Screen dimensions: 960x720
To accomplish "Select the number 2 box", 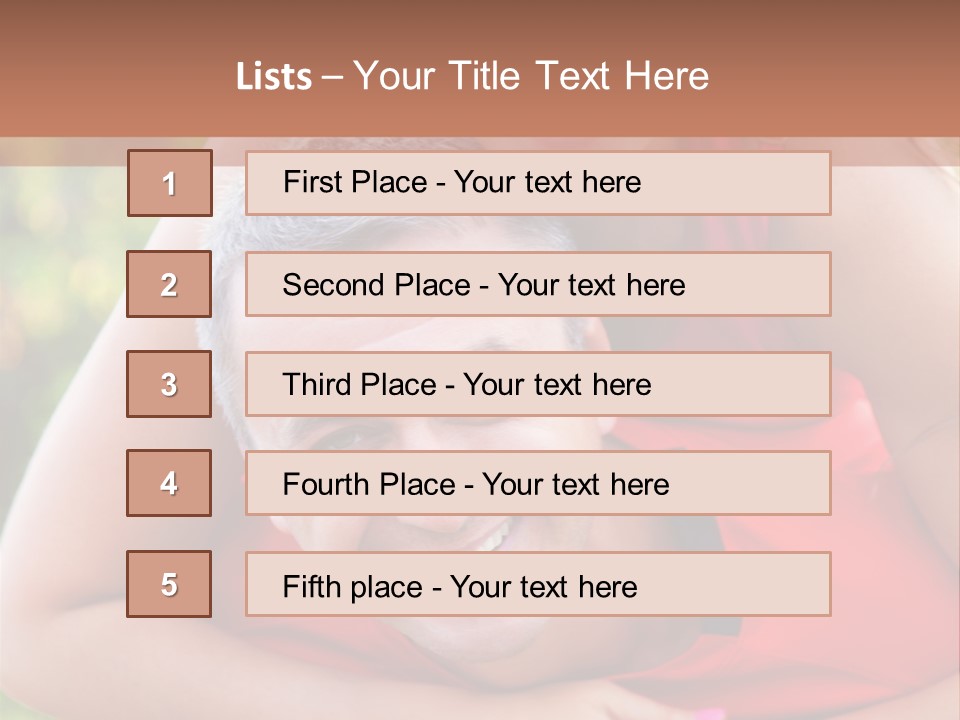I will coord(169,284).
